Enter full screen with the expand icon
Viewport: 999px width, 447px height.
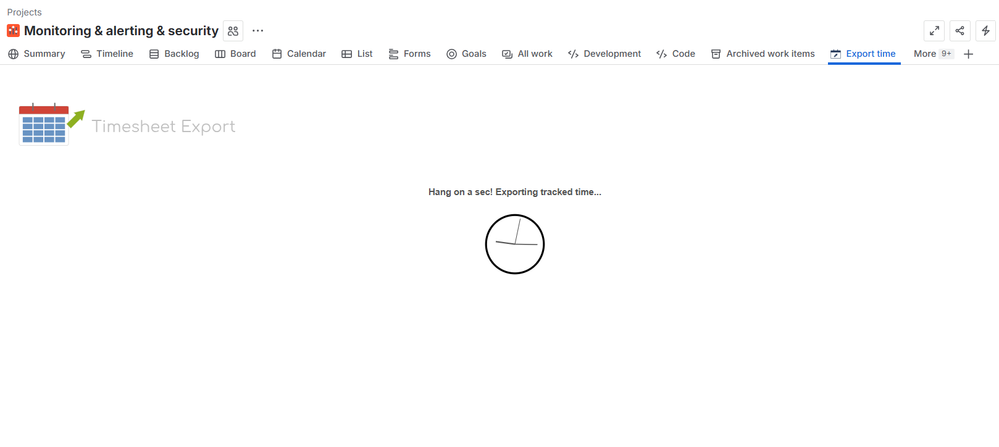[934, 31]
